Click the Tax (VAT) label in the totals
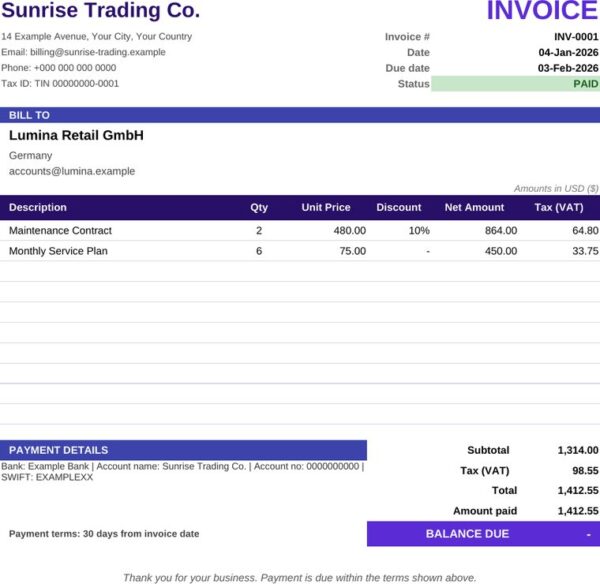This screenshot has height=584, width=600. [485, 470]
